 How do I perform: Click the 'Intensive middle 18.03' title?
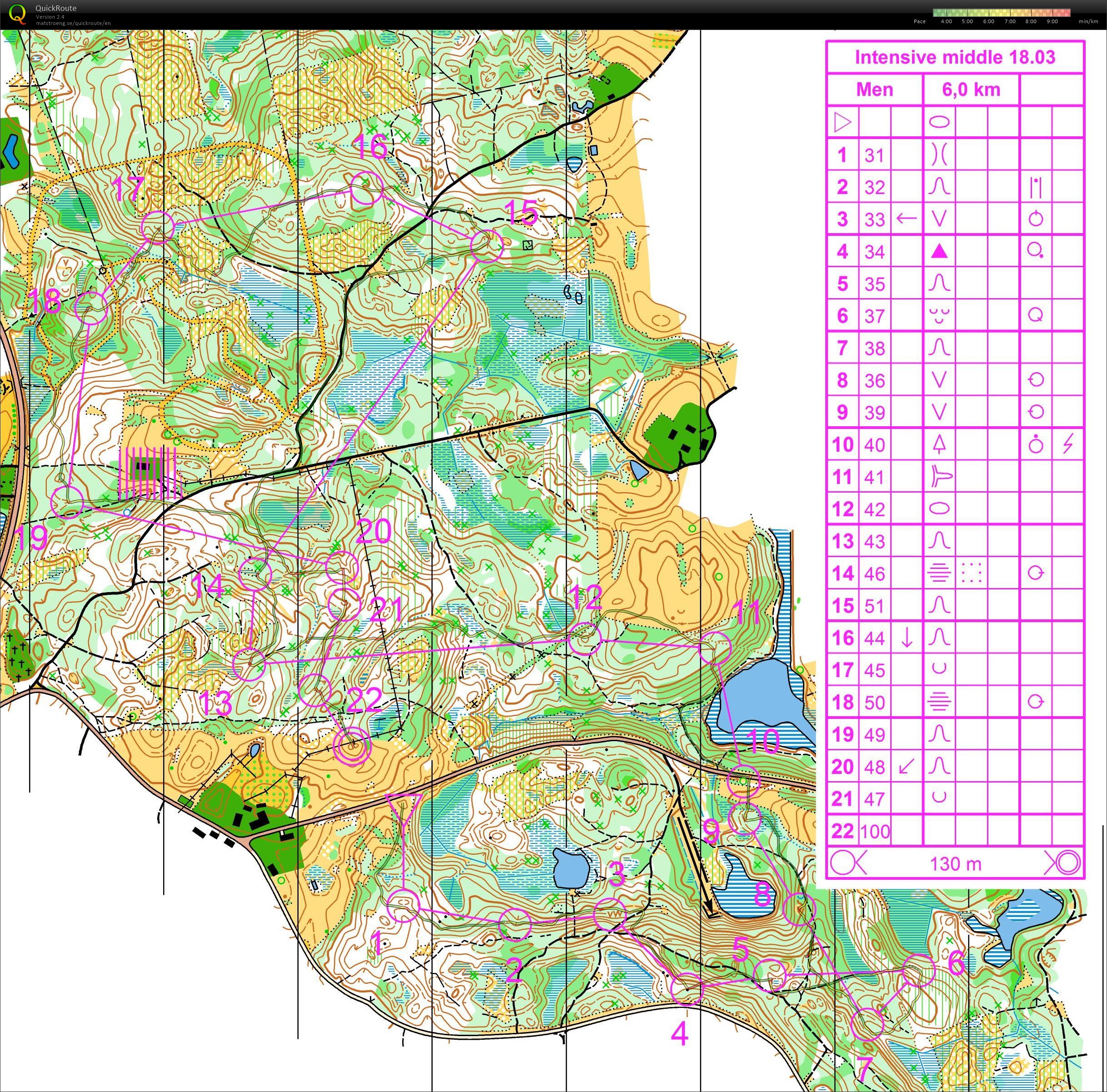955,57
